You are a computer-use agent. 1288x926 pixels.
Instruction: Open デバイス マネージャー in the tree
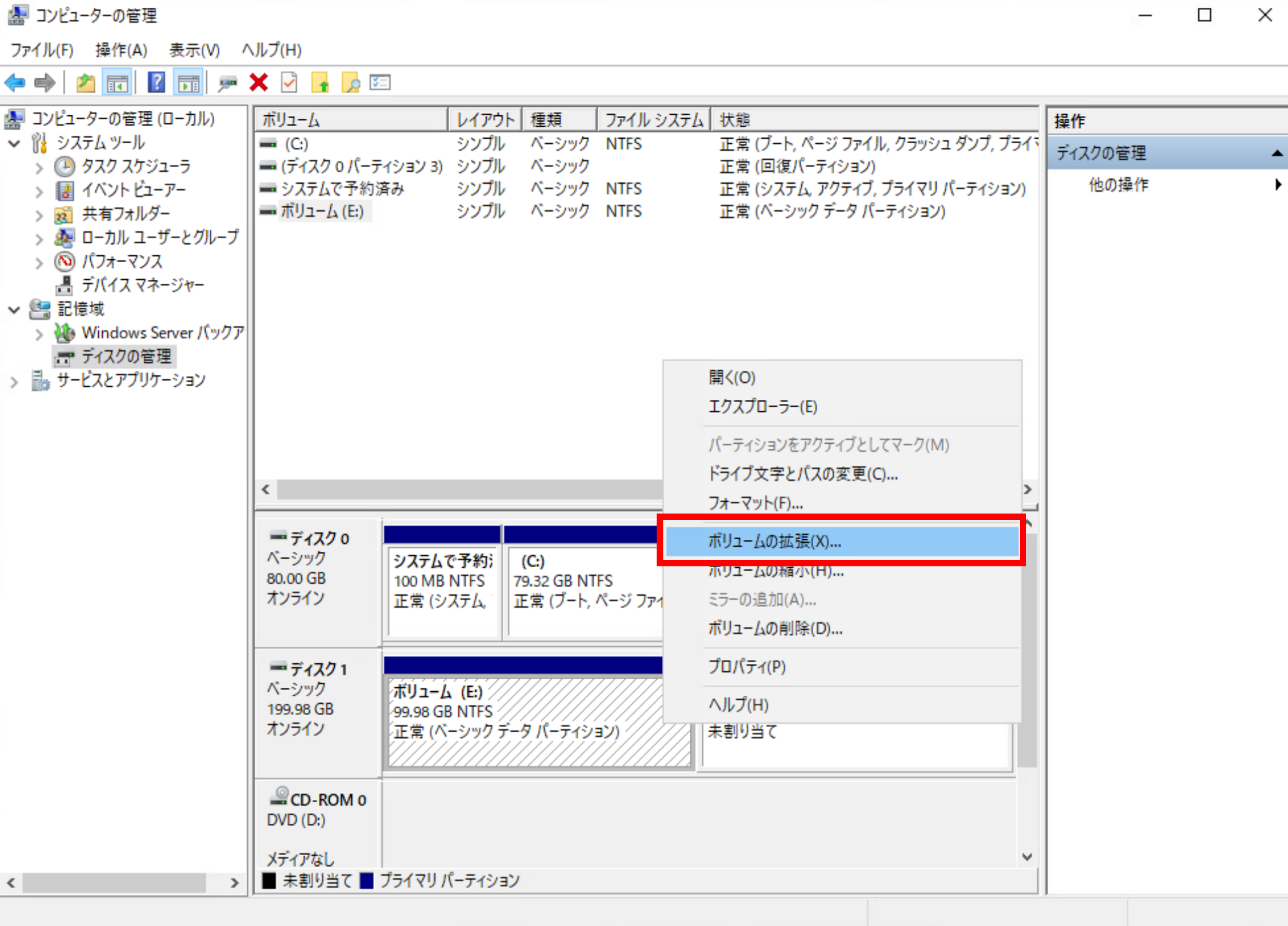142,285
